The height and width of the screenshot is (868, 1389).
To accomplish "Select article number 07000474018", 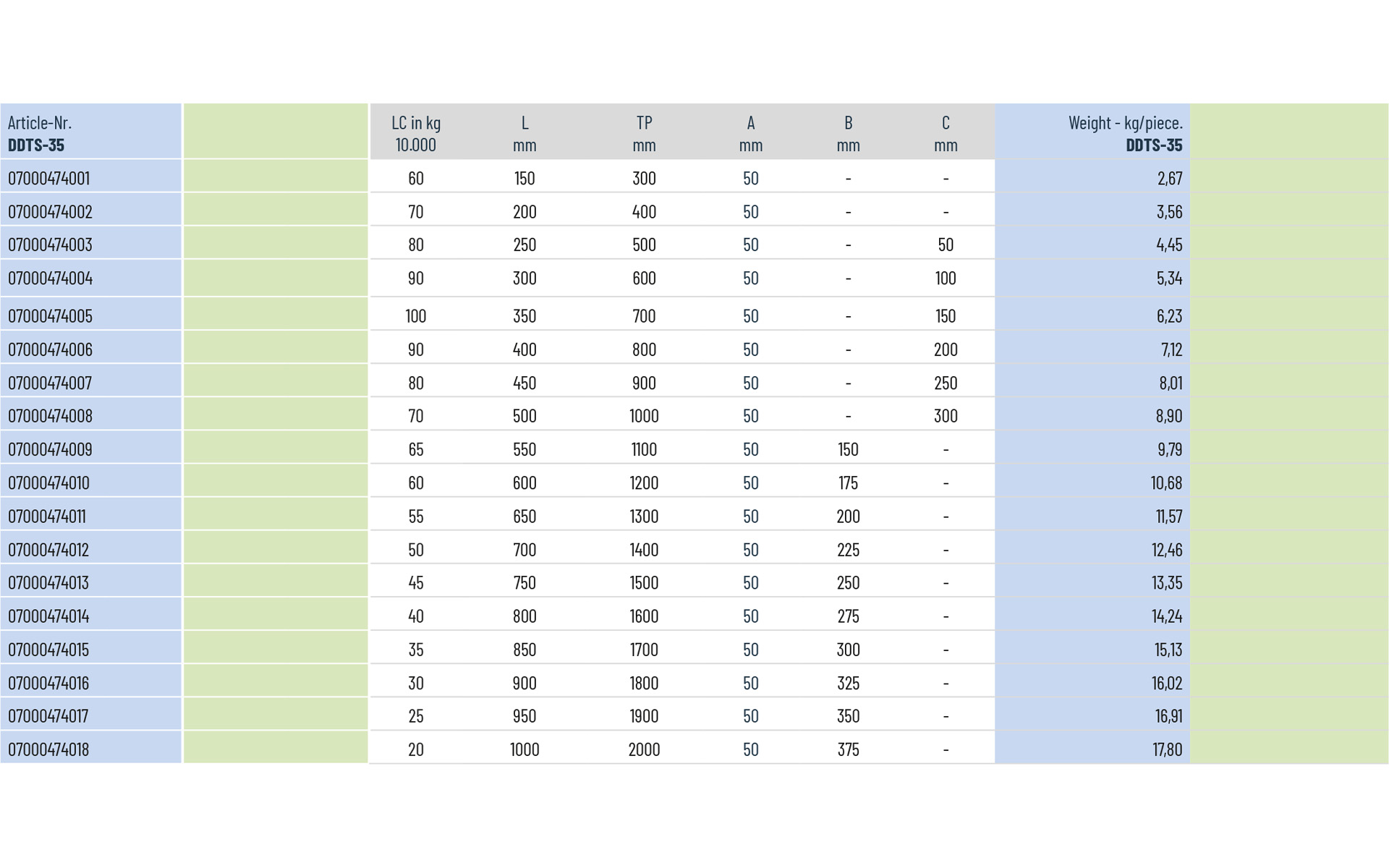I will tap(48, 749).
